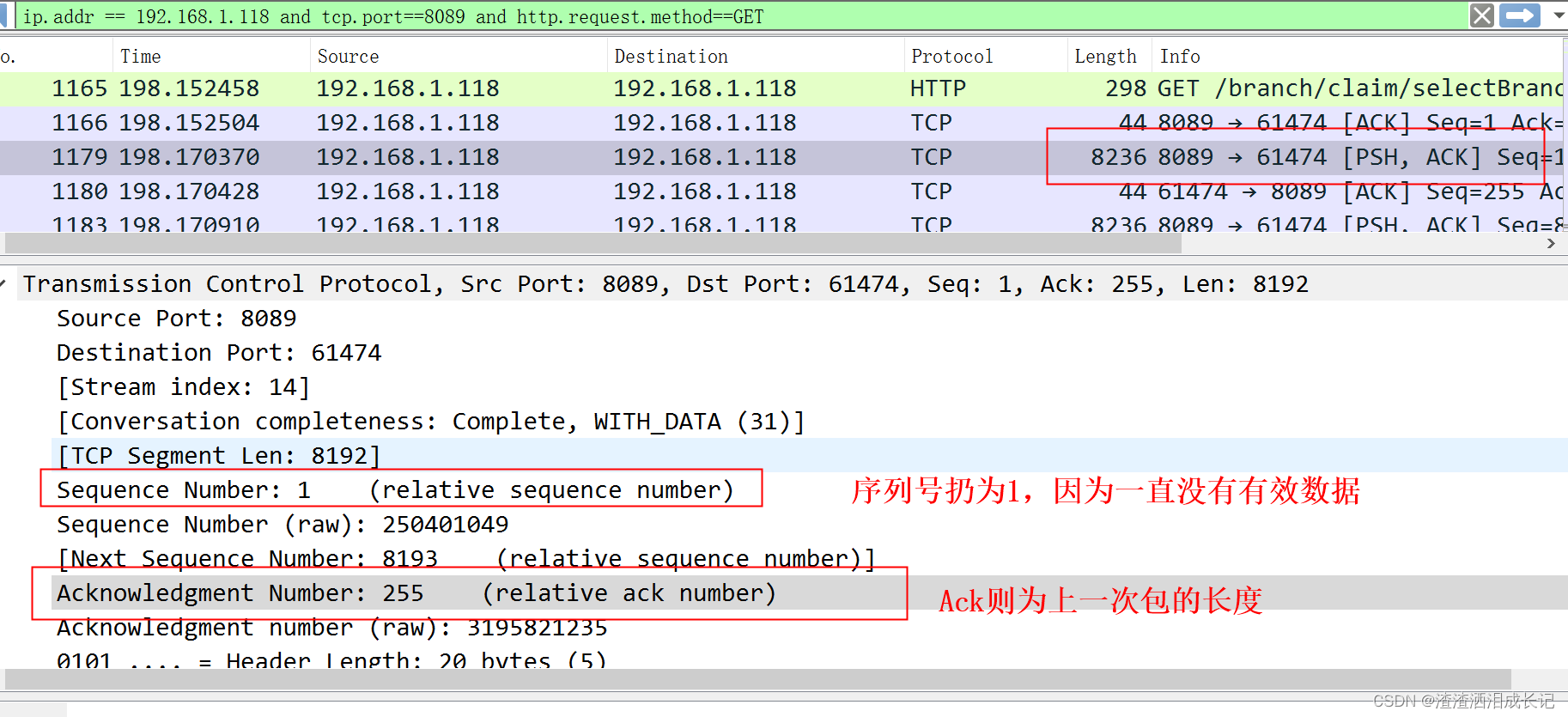The width and height of the screenshot is (1568, 717).
Task: Select the Conversation completeness line
Action: 430,422
